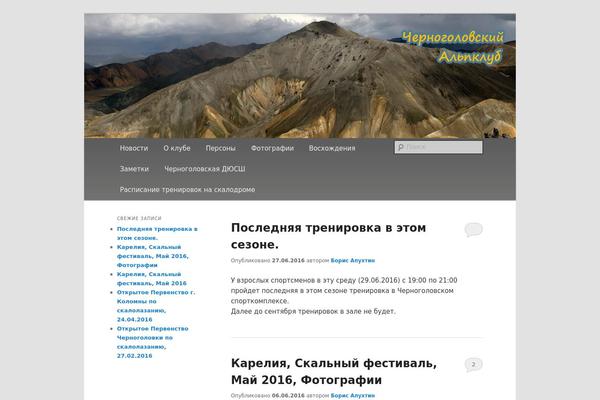Open sidebar link Карелия, Скальный фестиваль, Май 2016, Фотографии

click(152, 256)
